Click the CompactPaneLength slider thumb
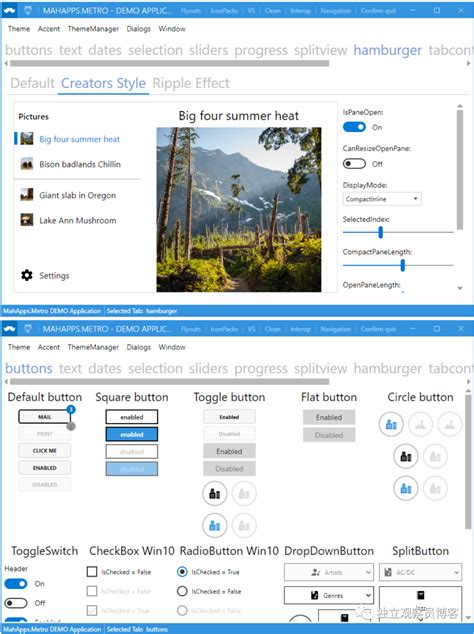Image resolution: width=474 pixels, height=634 pixels. tap(402, 265)
